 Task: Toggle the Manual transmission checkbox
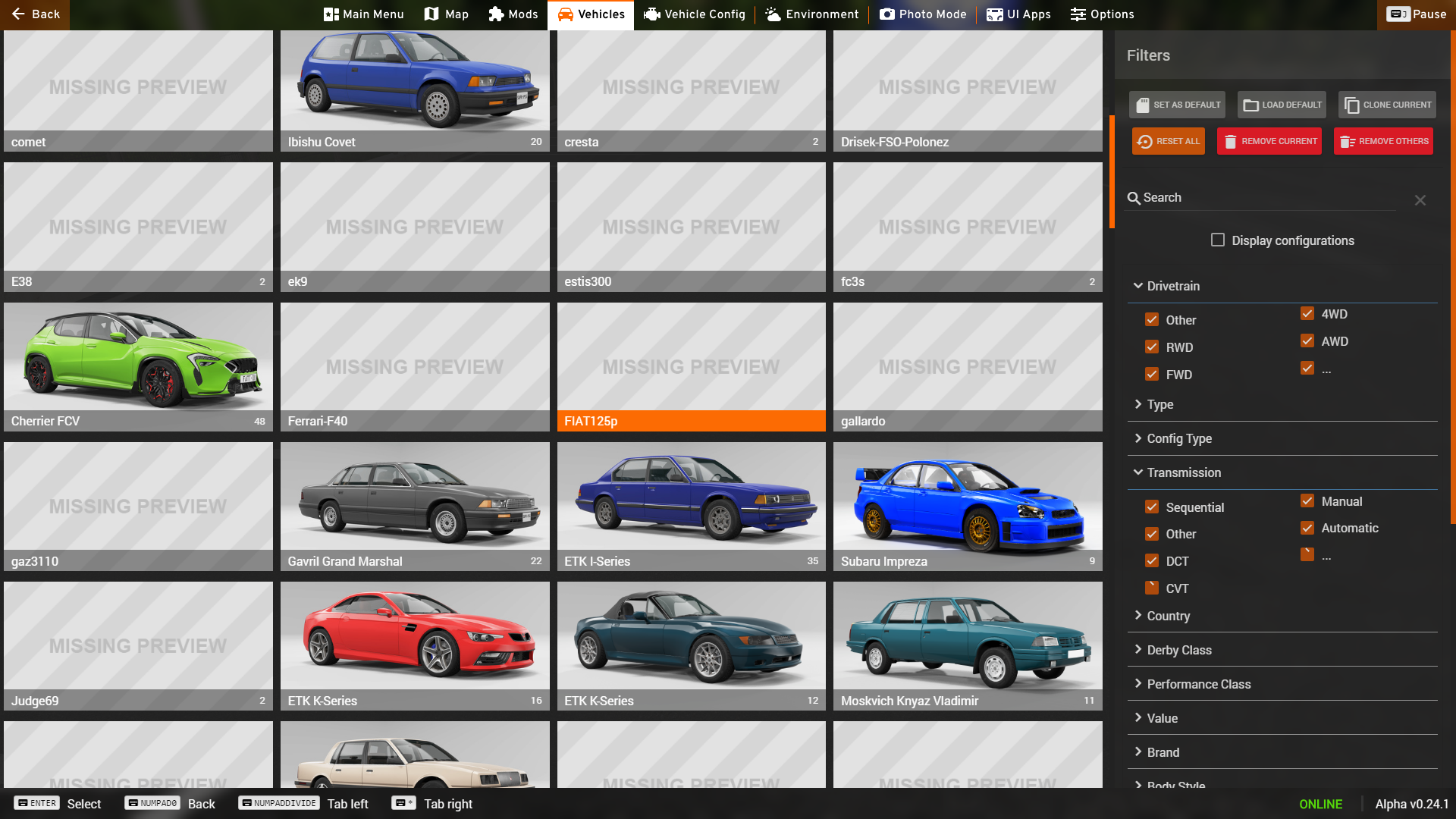pos(1307,500)
